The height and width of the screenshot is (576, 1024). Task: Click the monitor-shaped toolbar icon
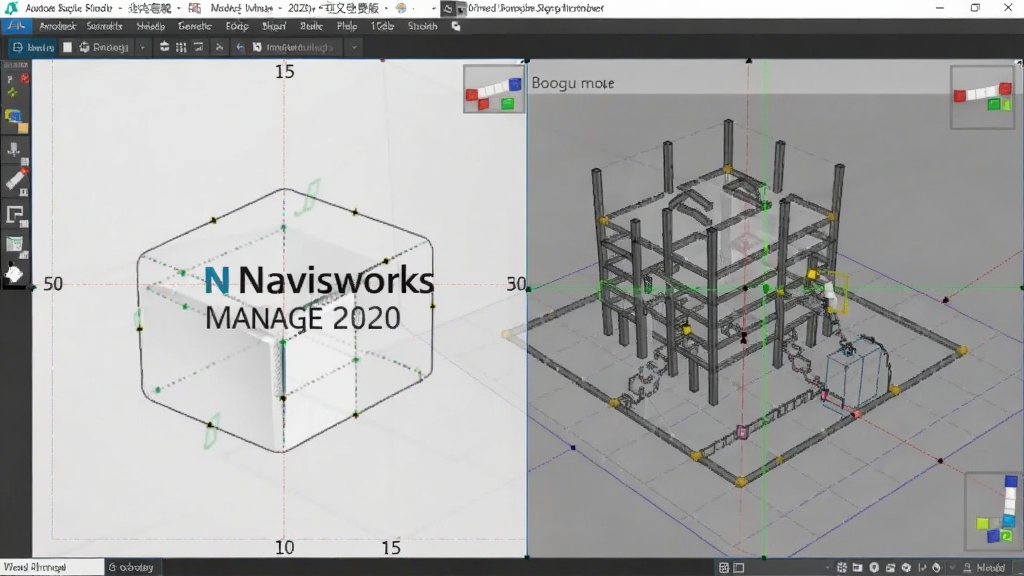click(x=199, y=47)
